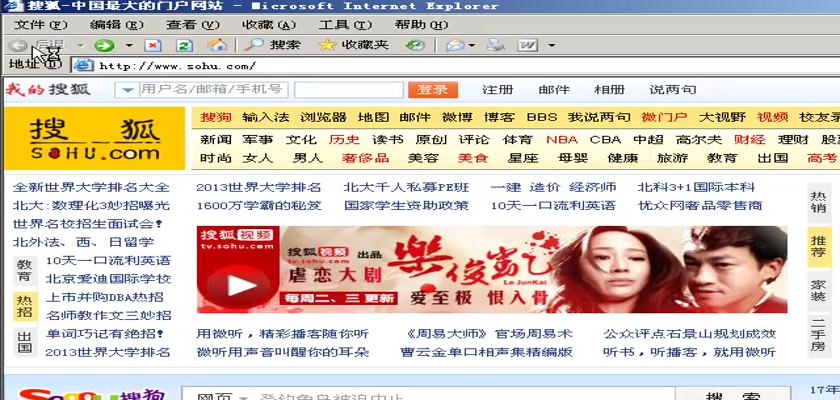Click the Sogou 搜索 search button
The image size is (840, 400).
click(732, 395)
